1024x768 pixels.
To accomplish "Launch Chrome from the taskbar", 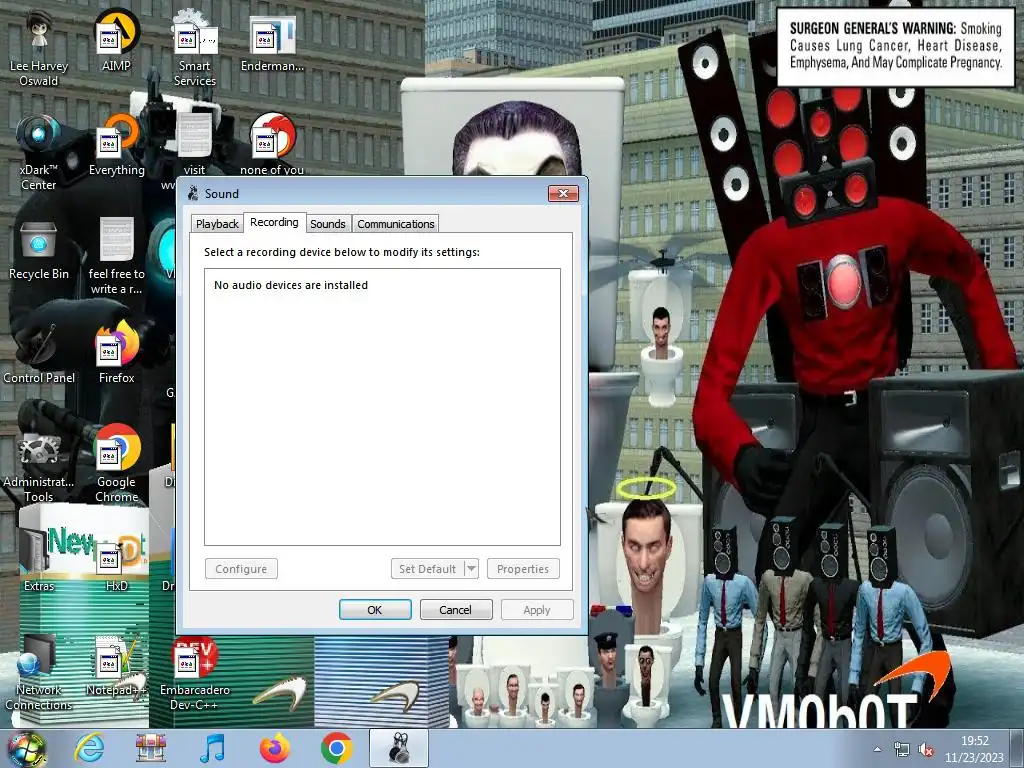I will 336,748.
